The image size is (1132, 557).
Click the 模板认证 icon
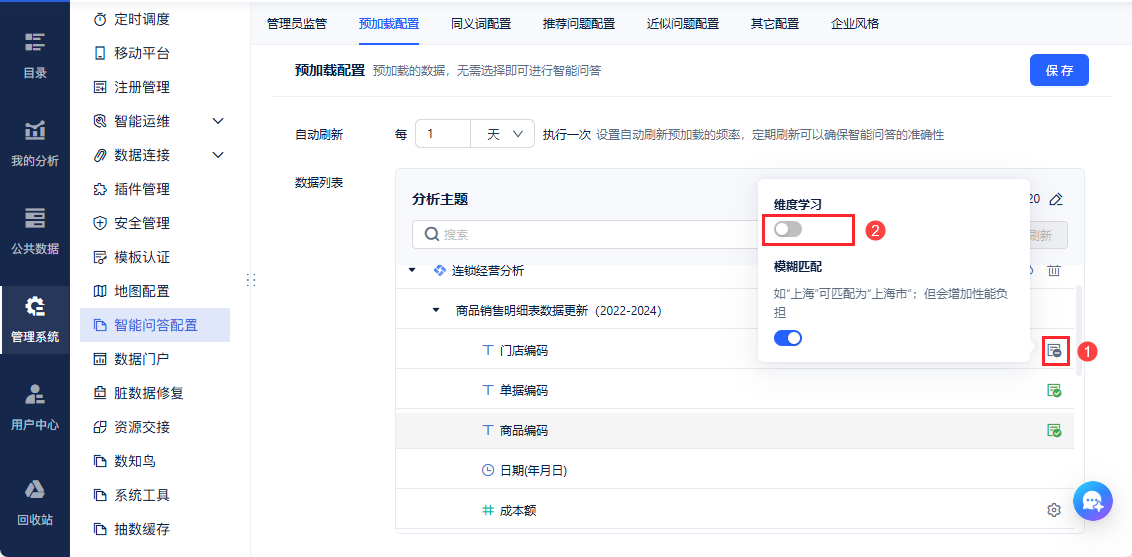(100, 257)
